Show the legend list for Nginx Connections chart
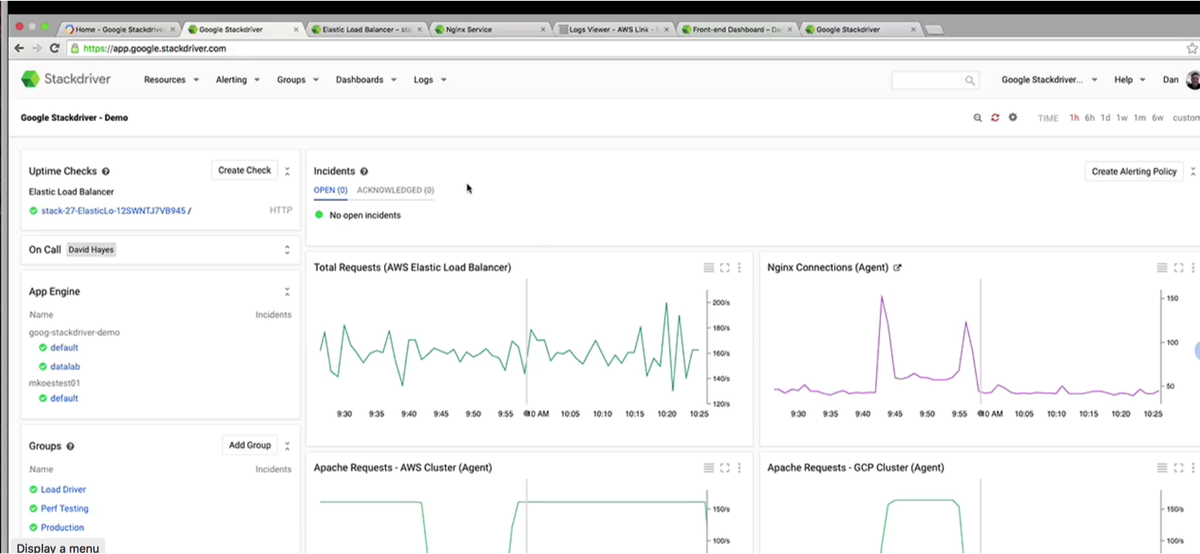Image resolution: width=1200 pixels, height=554 pixels. click(x=1162, y=268)
